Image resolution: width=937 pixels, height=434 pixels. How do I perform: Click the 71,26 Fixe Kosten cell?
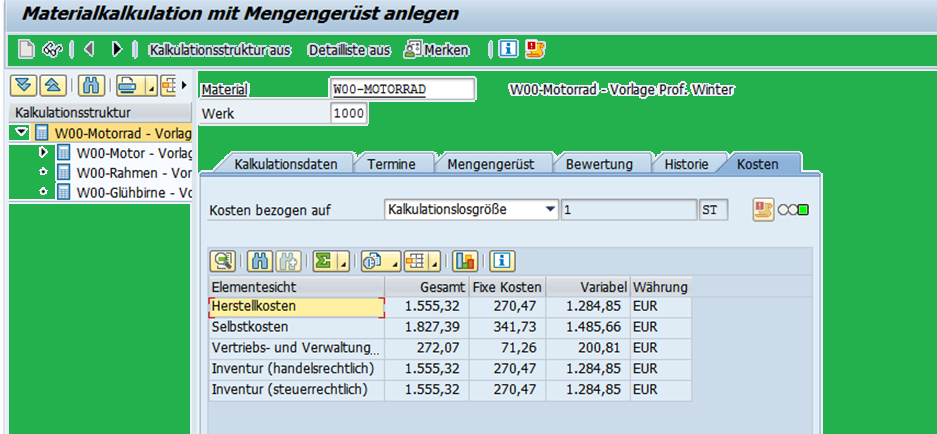click(x=507, y=348)
